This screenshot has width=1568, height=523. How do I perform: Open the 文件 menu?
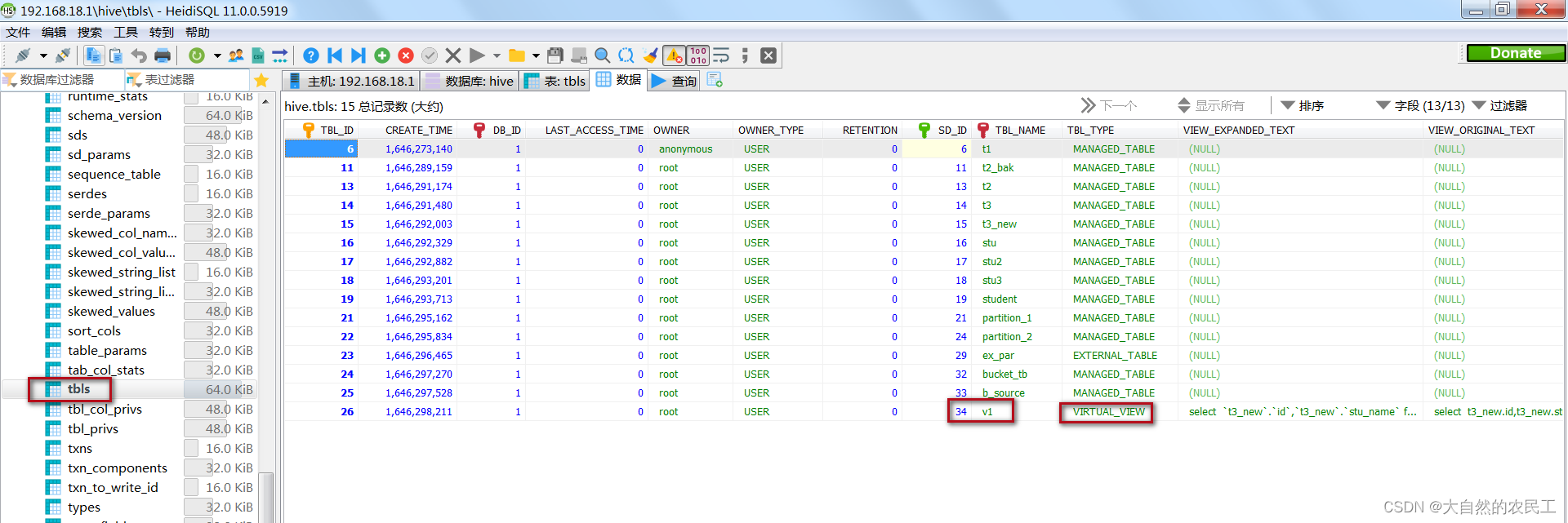18,33
